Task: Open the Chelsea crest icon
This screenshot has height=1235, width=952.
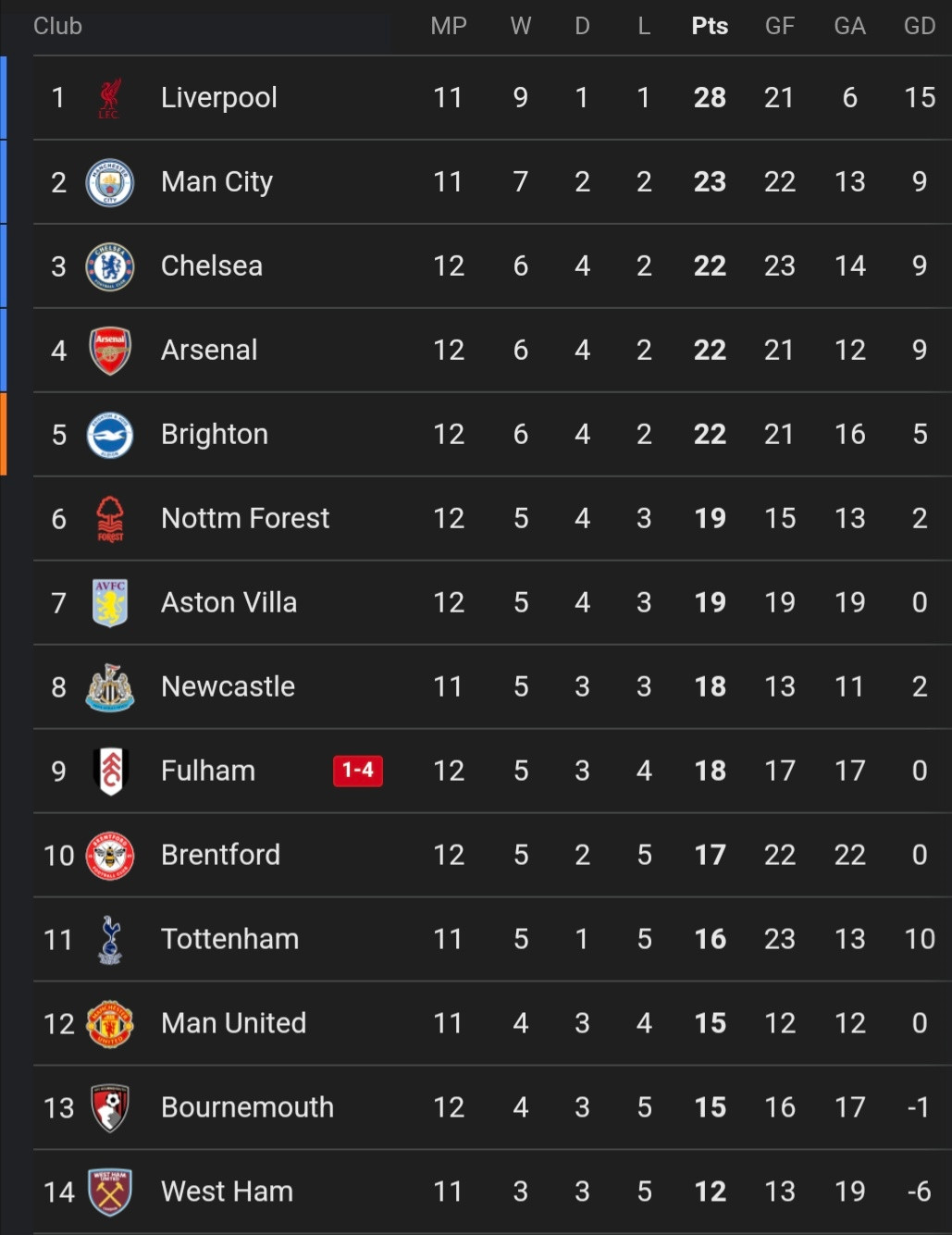Action: [109, 266]
